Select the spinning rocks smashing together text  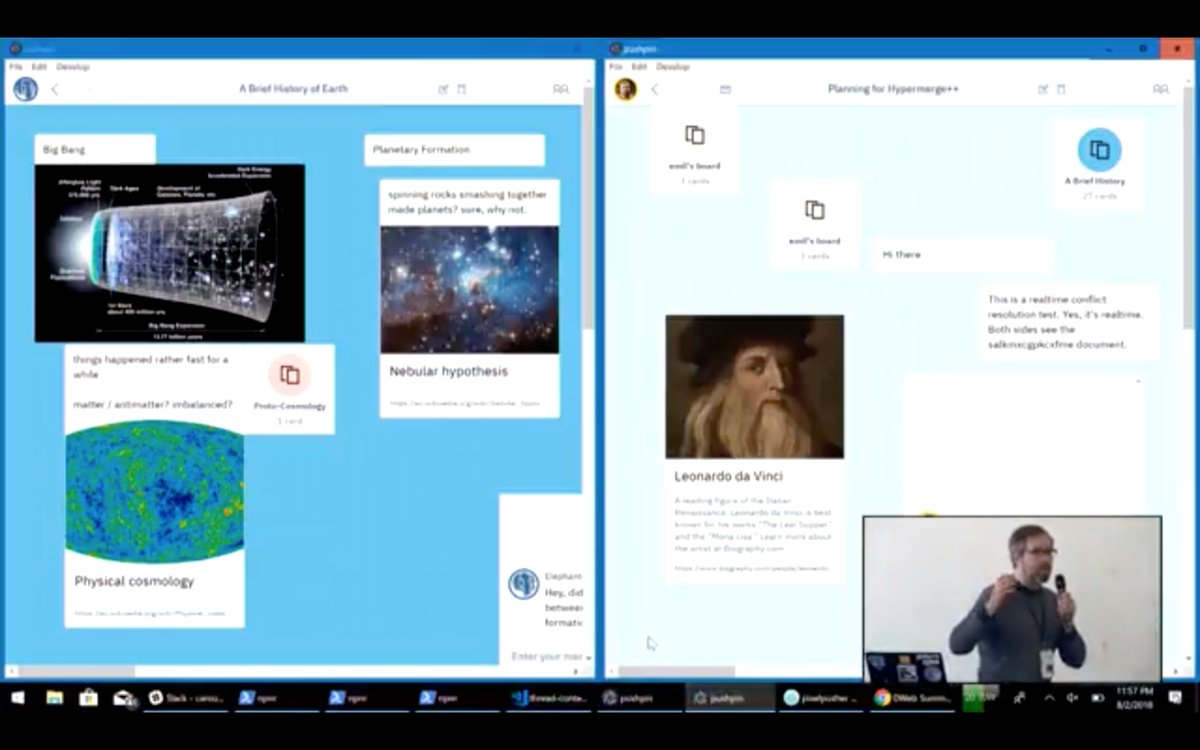[x=468, y=202]
